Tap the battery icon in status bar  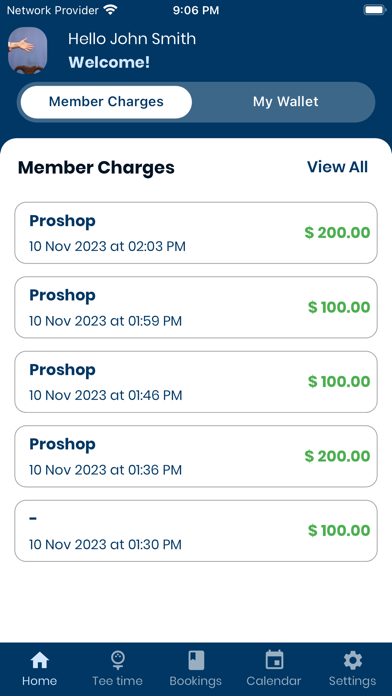click(375, 10)
